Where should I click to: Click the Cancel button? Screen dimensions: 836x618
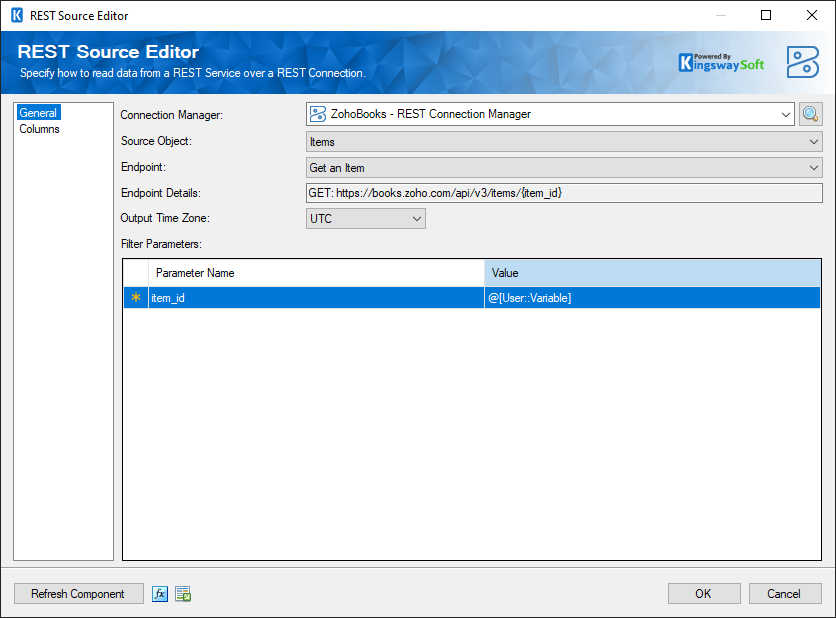coord(785,593)
